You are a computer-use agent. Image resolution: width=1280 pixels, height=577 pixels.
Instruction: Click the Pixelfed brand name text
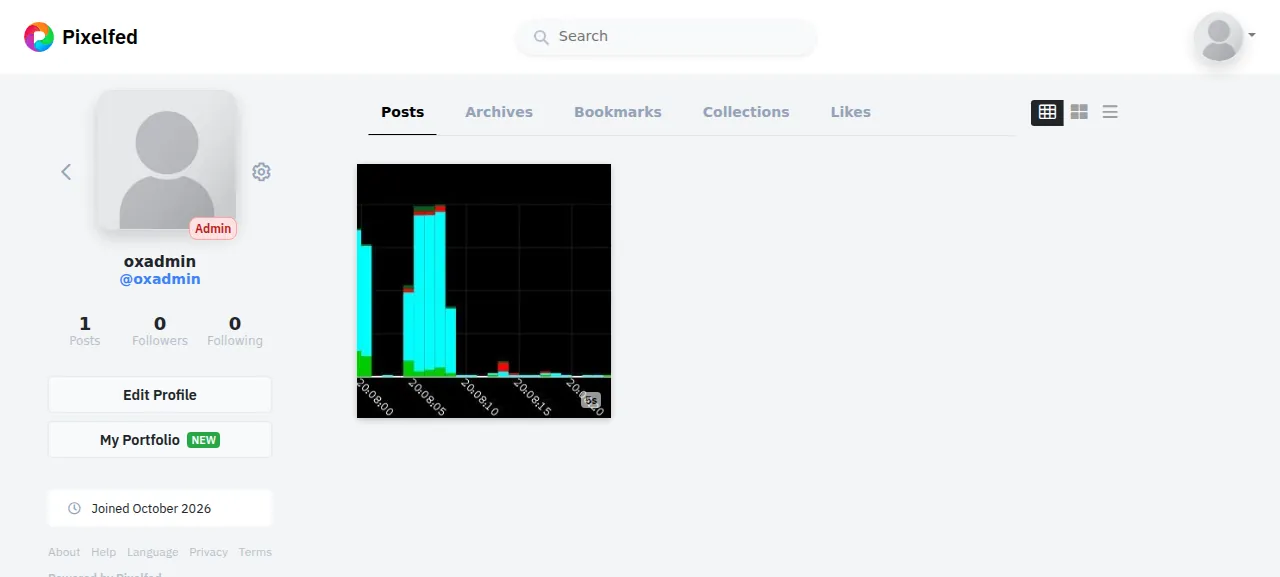[100, 37]
